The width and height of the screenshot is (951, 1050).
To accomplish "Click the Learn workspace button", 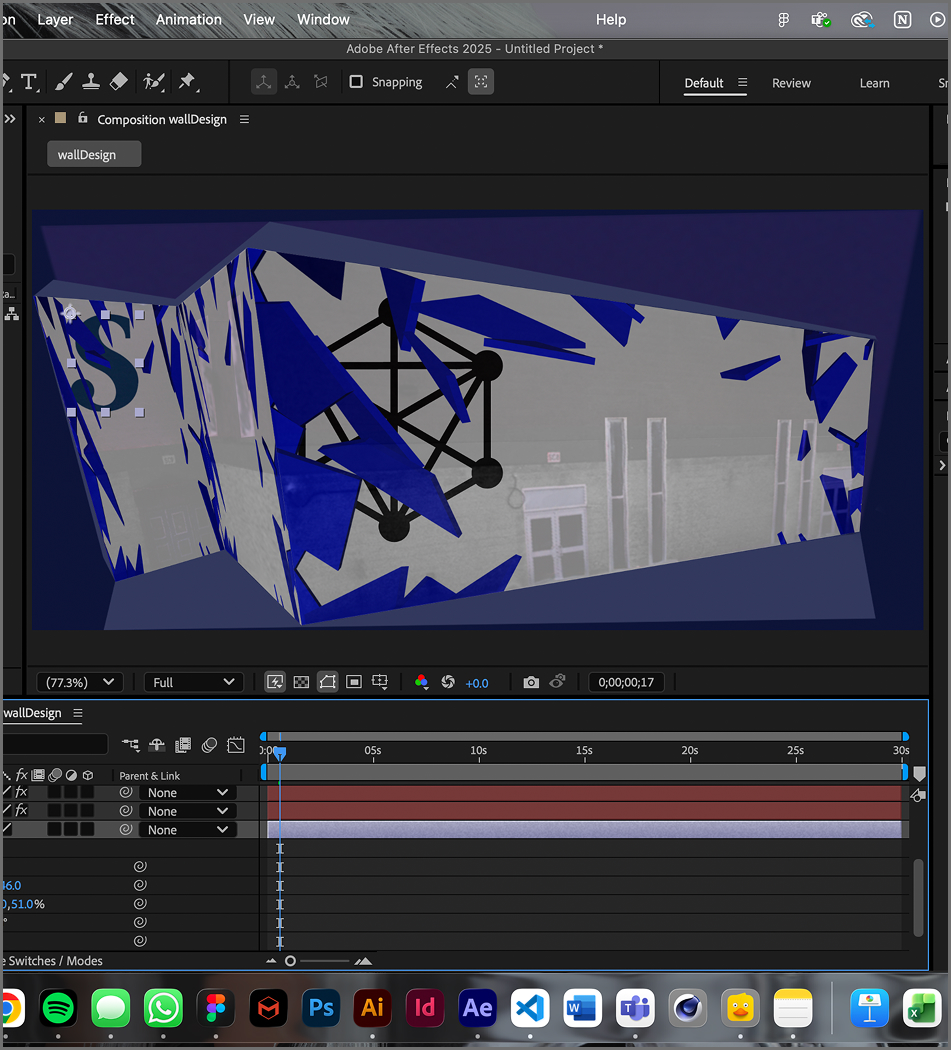I will coord(875,83).
